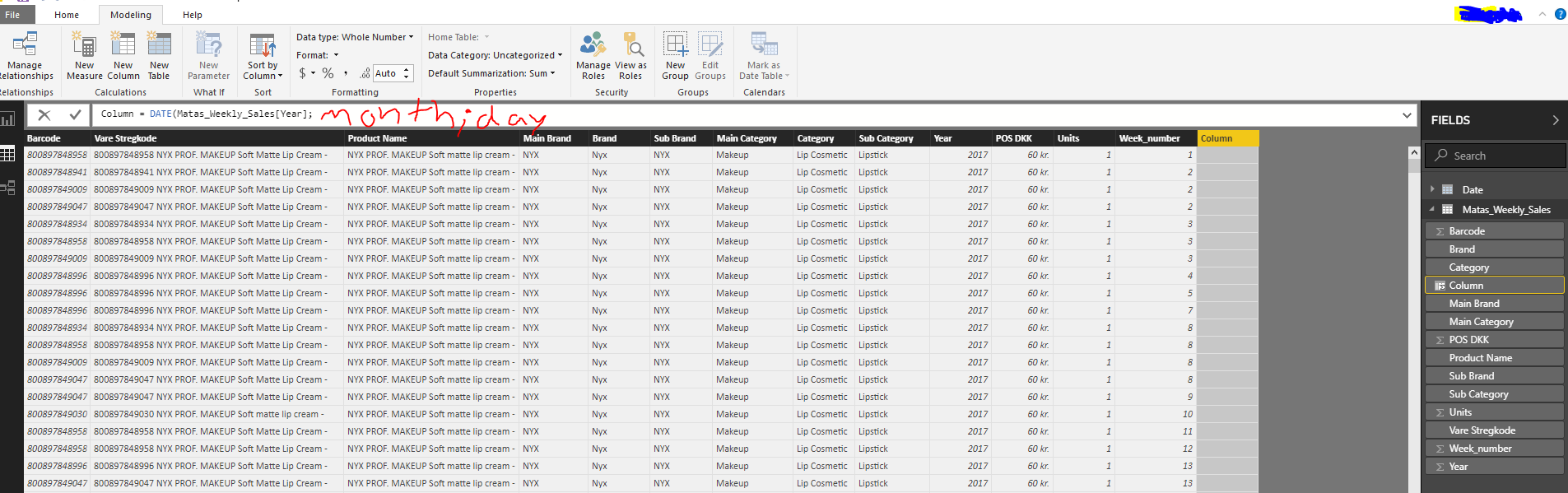
Task: Click the POS DKK column header
Action: 1021,138
